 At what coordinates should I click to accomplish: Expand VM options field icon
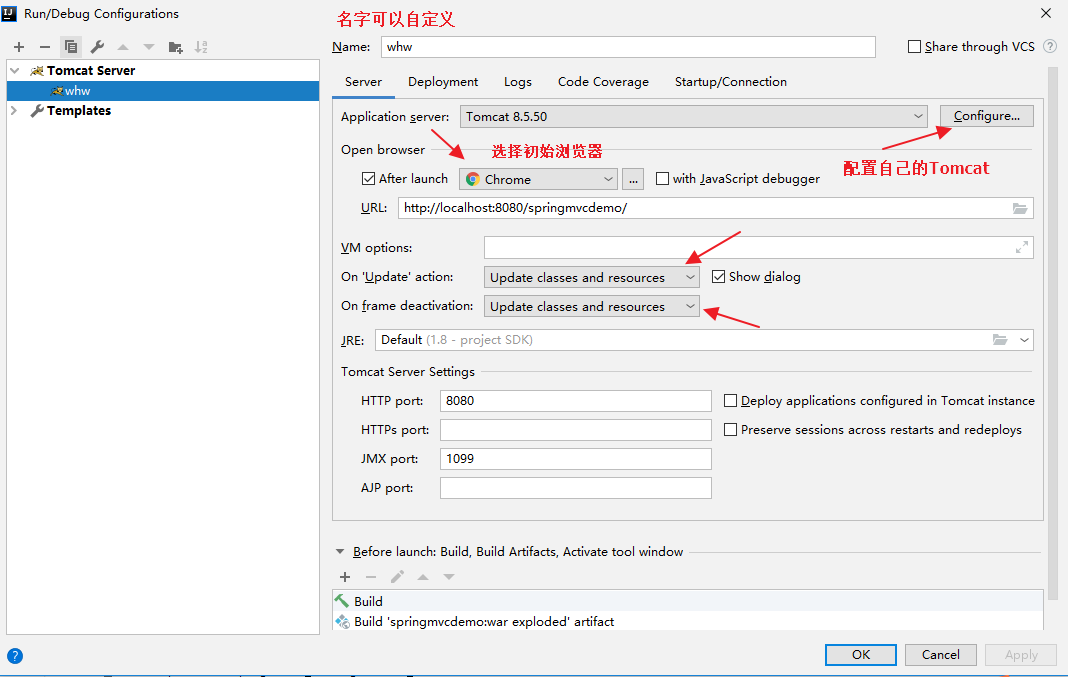point(1022,248)
